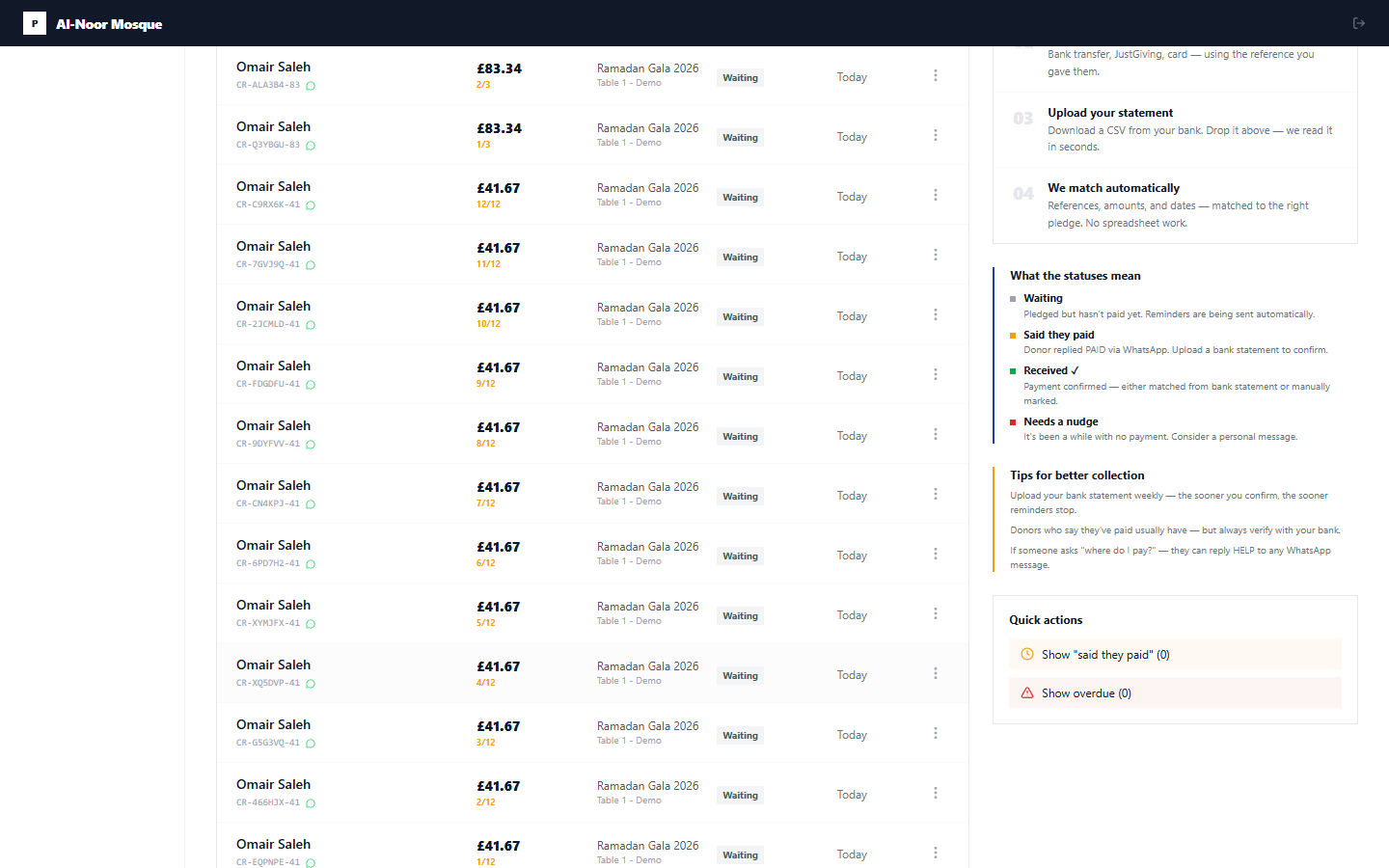1389x868 pixels.
Task: Click the Waiting status badge on row 1/3
Action: pos(740,138)
